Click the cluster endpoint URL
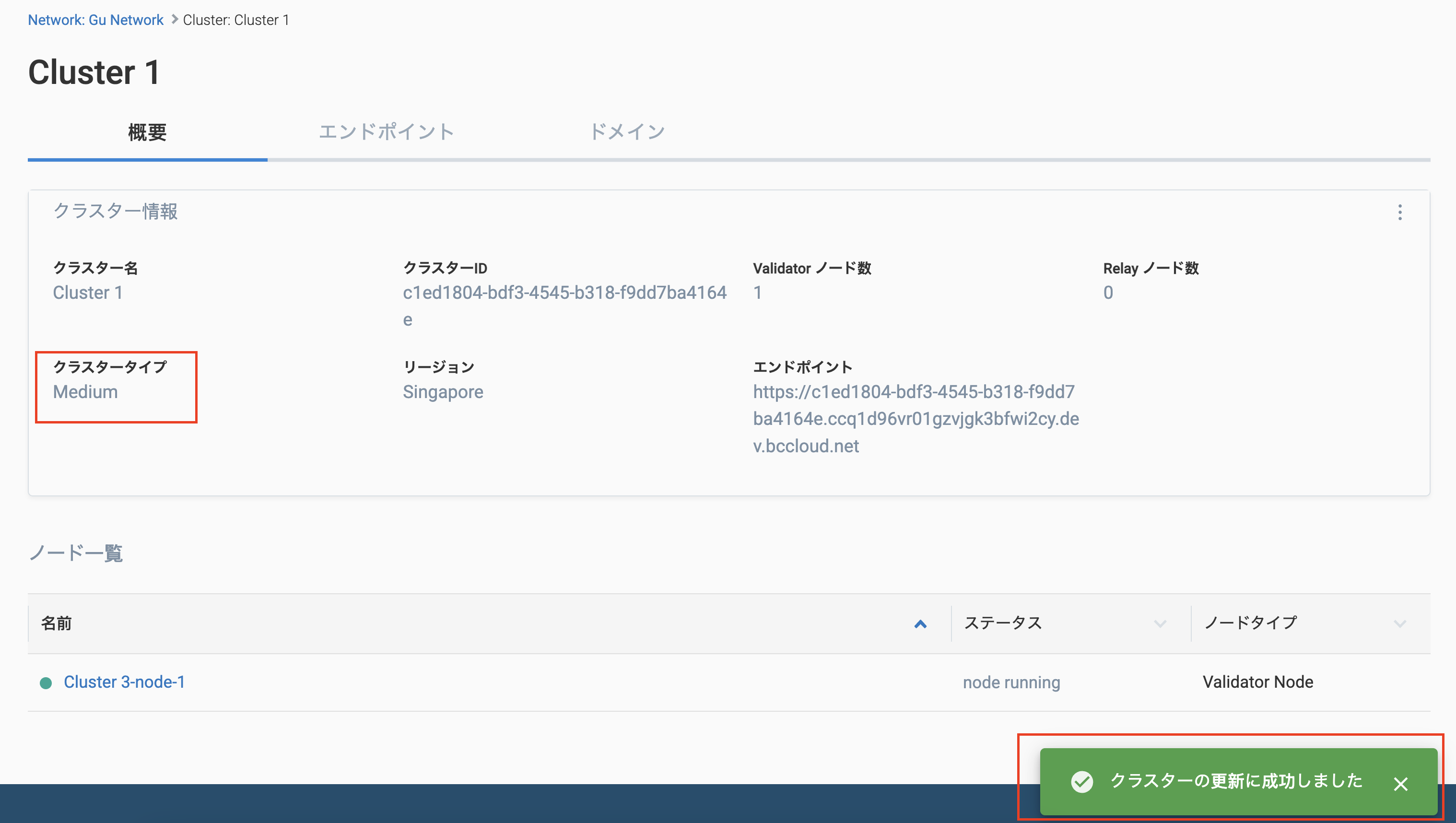This screenshot has width=1456, height=823. click(916, 419)
